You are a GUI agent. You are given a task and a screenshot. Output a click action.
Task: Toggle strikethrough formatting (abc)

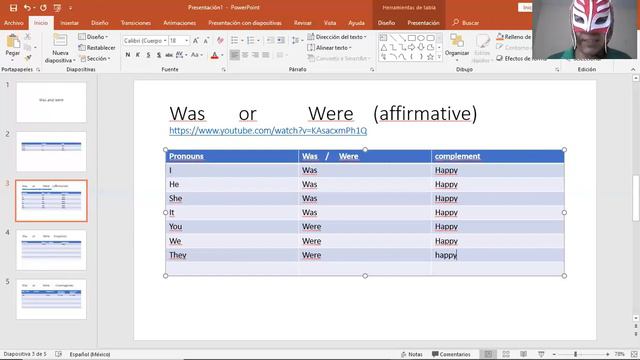[x=169, y=55]
